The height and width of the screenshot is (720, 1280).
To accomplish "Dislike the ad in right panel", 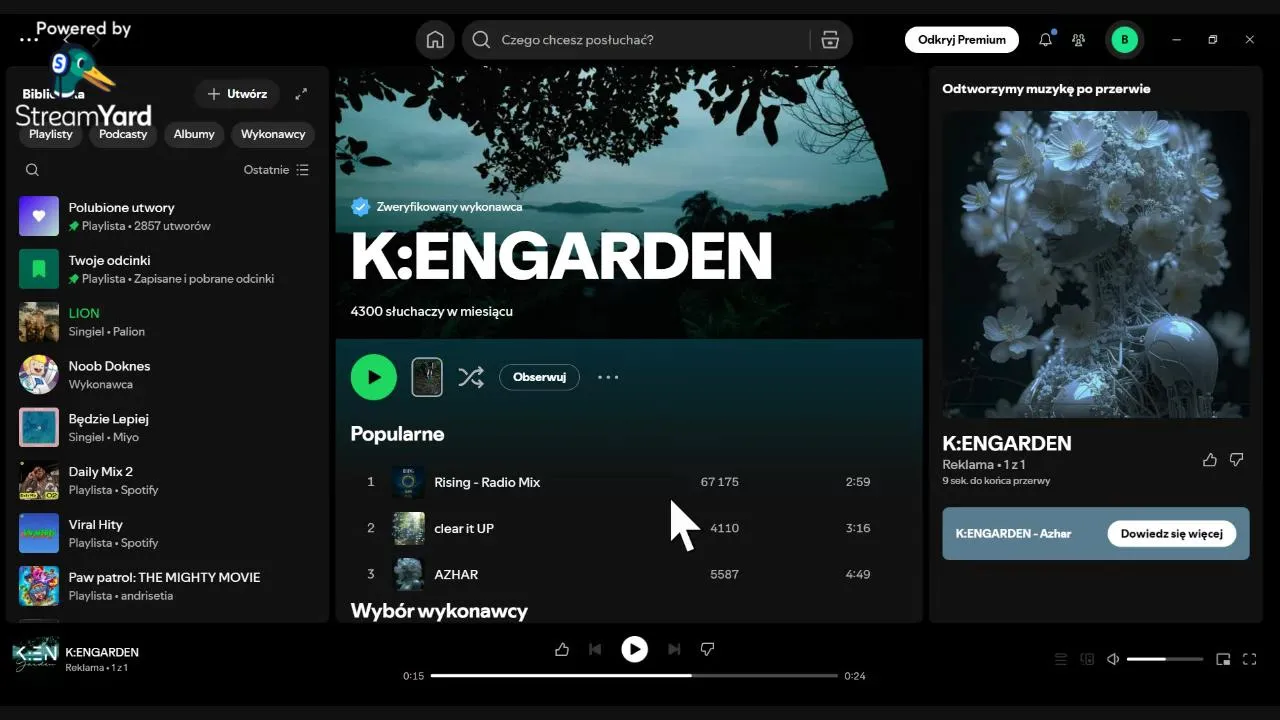I will click(x=1237, y=460).
